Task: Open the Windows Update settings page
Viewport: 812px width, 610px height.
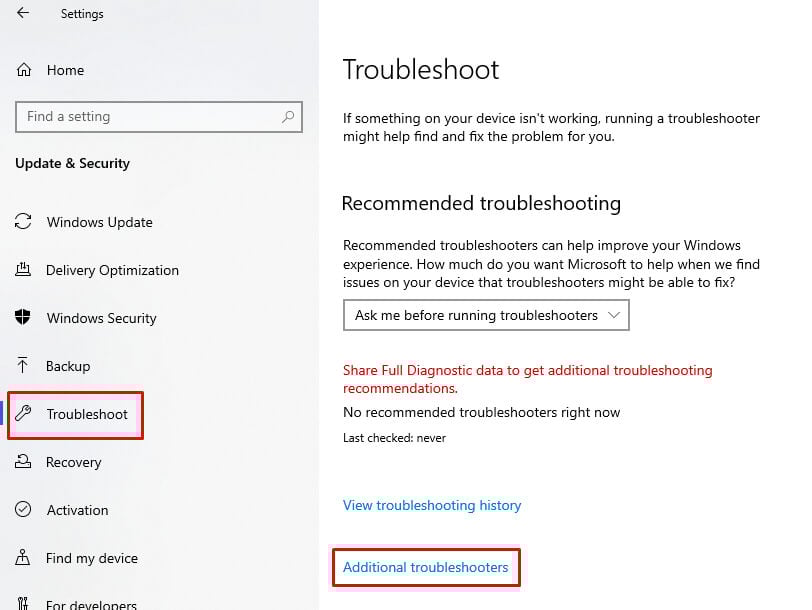Action: coord(99,222)
